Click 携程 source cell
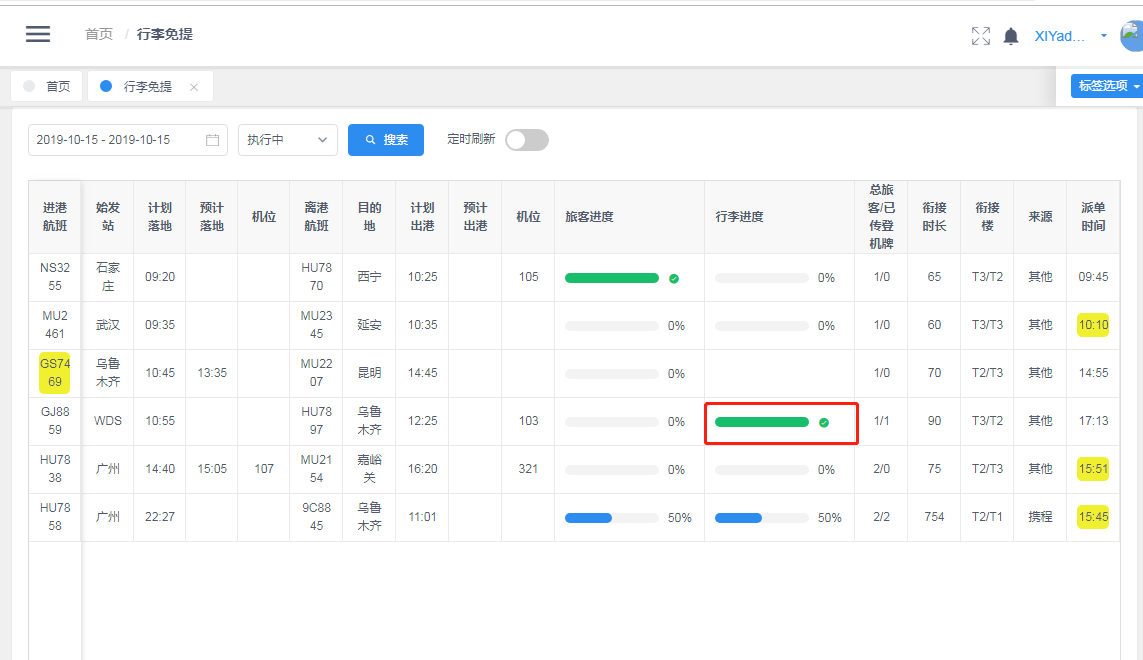Image resolution: width=1143 pixels, height=660 pixels. tap(1040, 517)
